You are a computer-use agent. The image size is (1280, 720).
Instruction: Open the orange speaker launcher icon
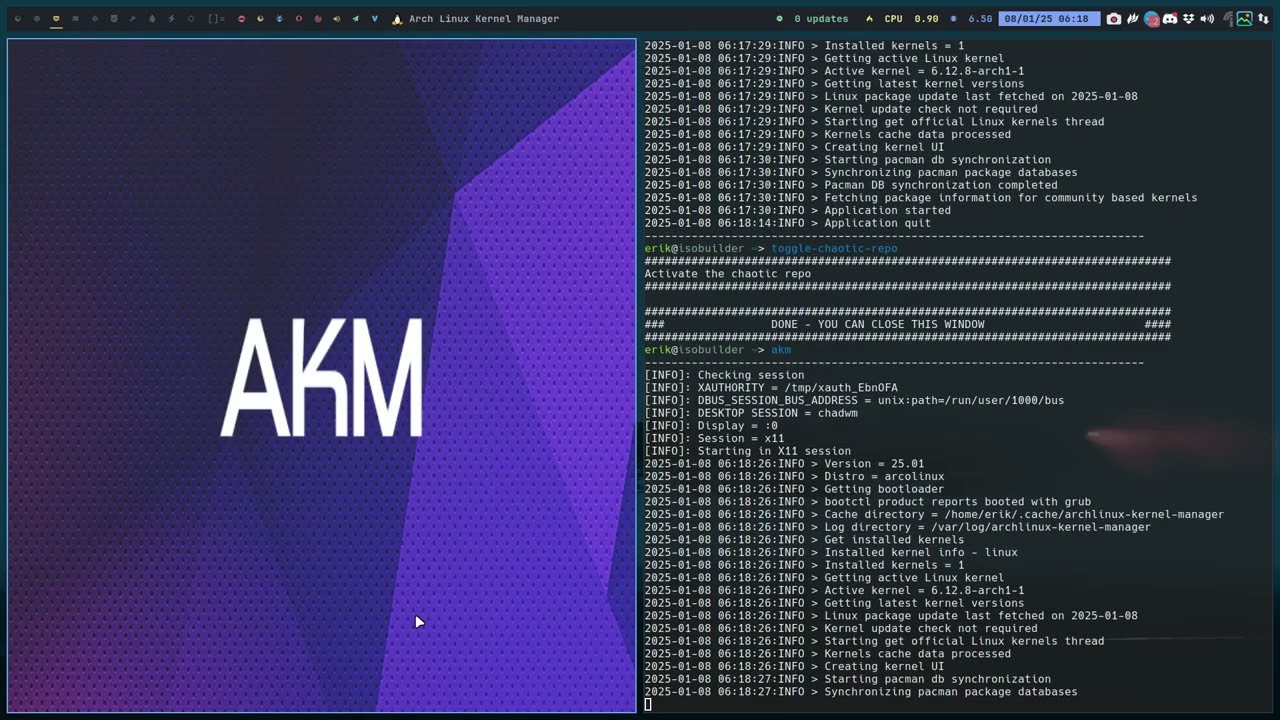[x=336, y=19]
